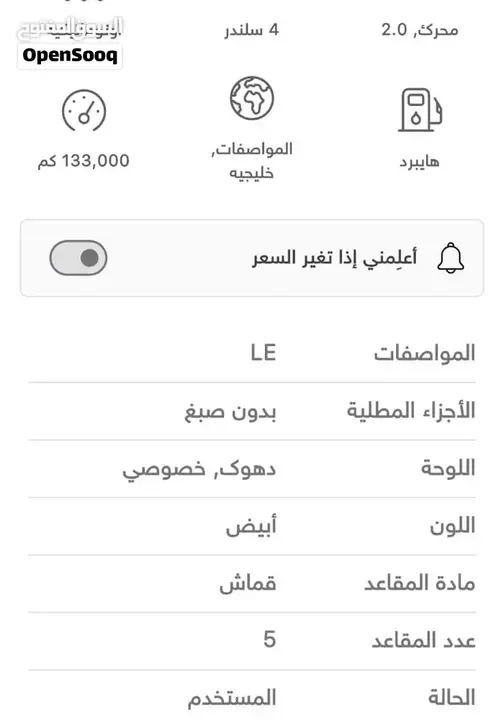Select the الأجزاء المطلية row label
Viewport: 504px width, 720px height.
(x=411, y=411)
